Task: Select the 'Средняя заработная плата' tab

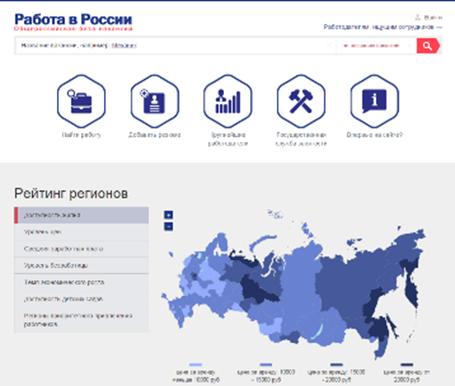Action: point(81,249)
